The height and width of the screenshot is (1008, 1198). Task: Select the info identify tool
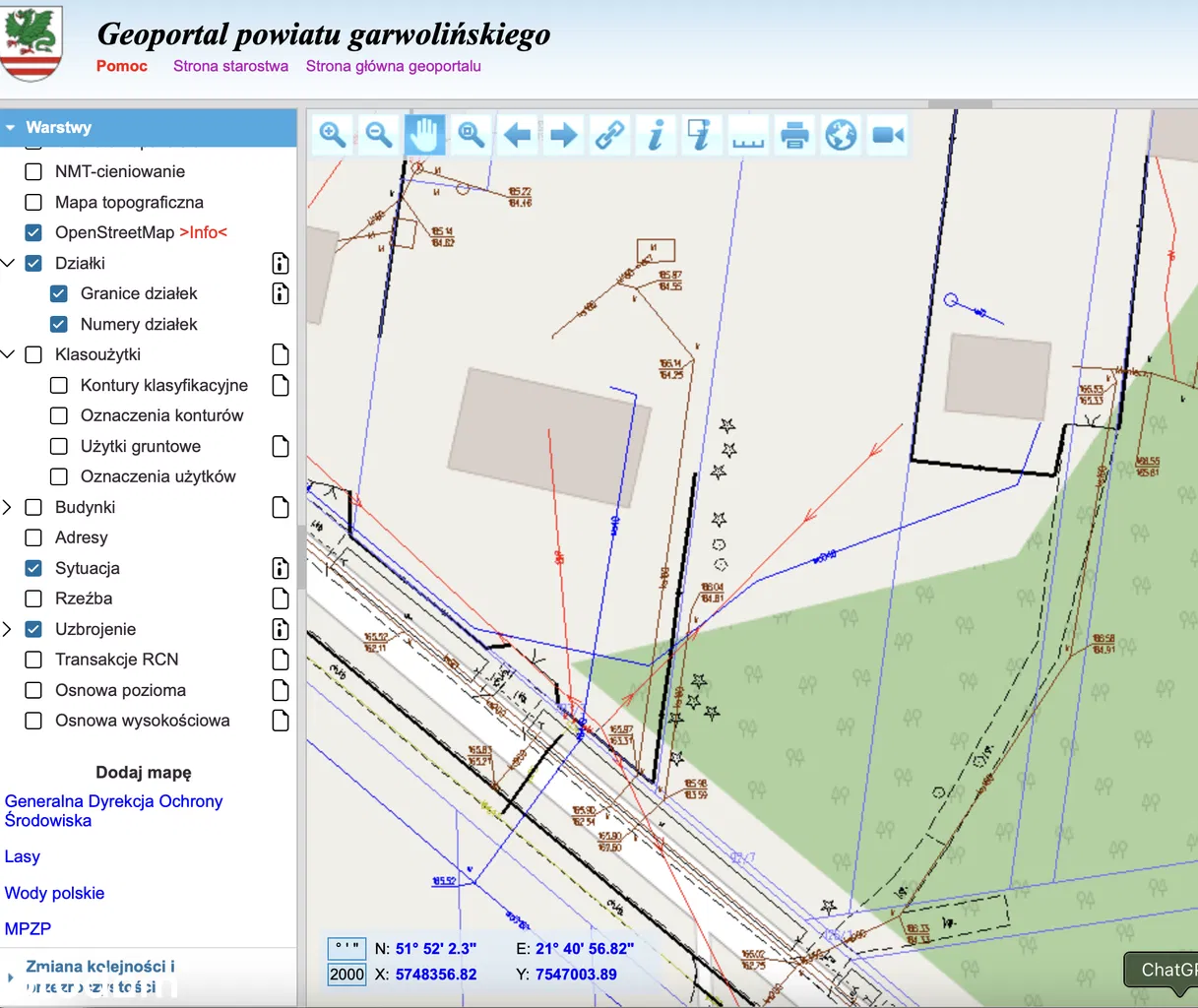tap(656, 135)
